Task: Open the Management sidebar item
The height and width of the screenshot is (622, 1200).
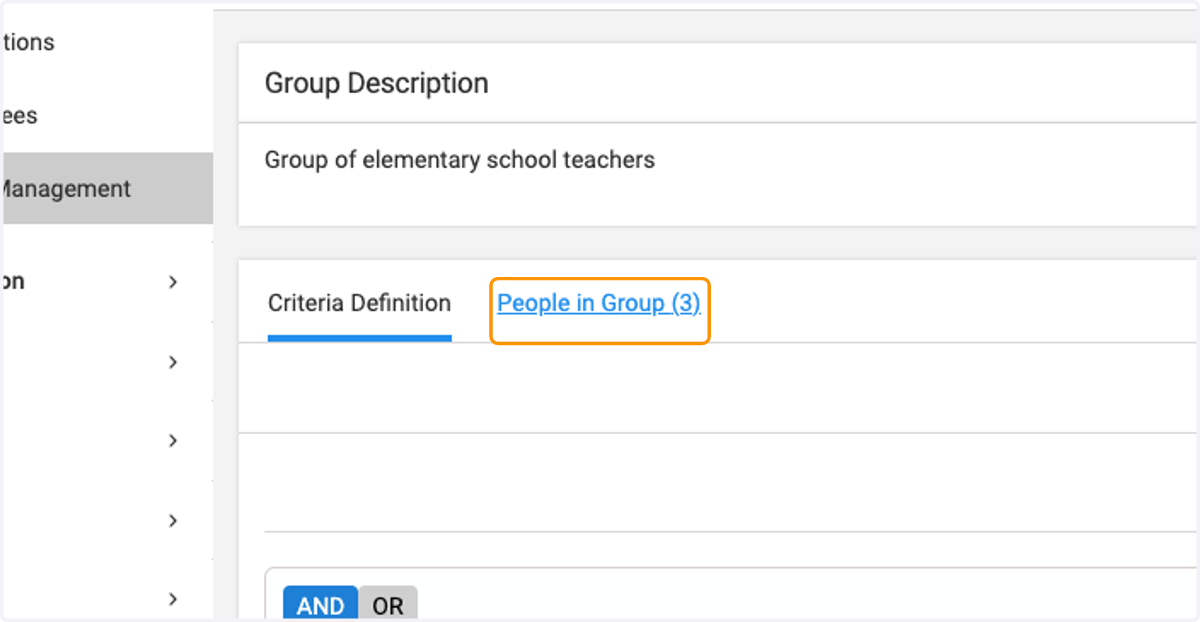Action: coord(106,188)
